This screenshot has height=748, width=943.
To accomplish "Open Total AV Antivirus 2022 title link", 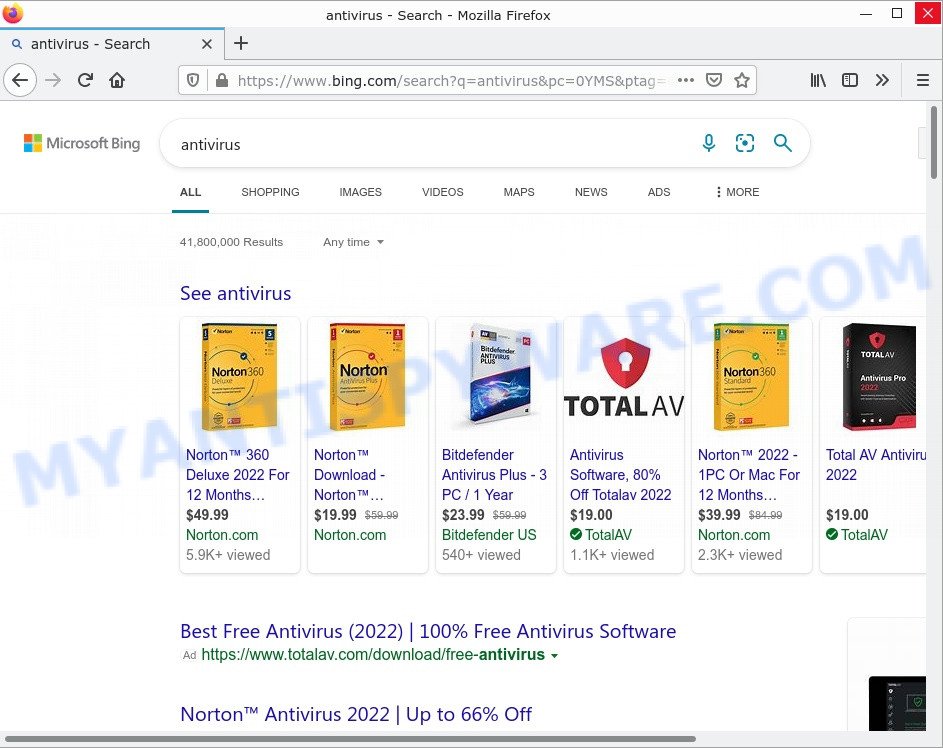I will 876,465.
